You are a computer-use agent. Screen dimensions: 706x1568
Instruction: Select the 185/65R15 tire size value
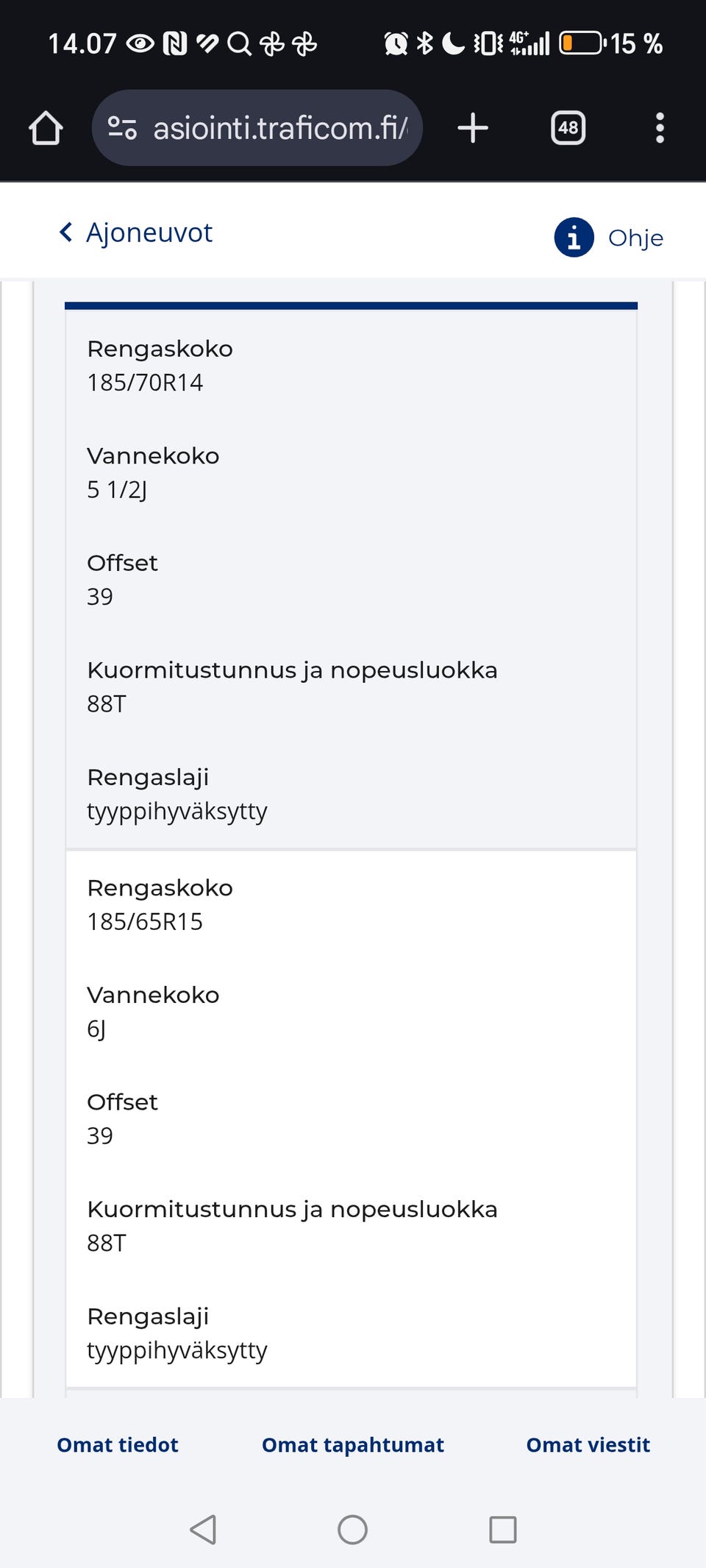(x=145, y=922)
